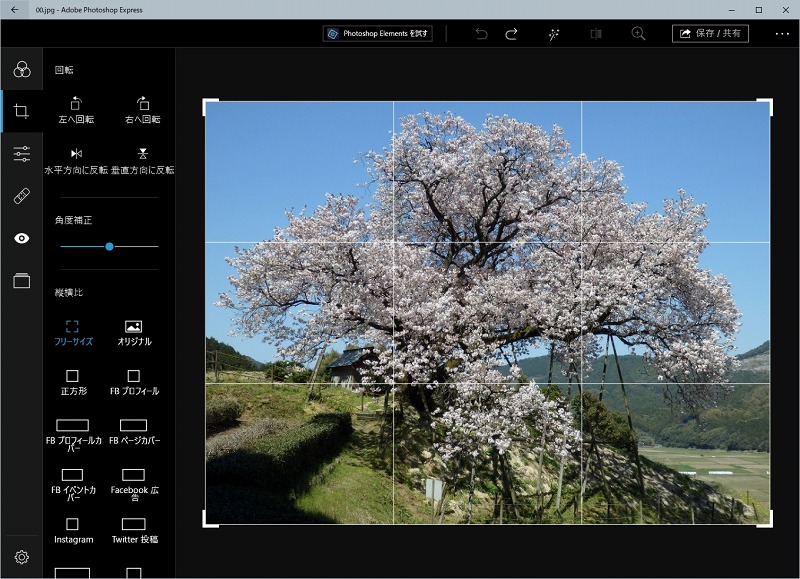Click the 角度補正 straighten slider handle
The height and width of the screenshot is (579, 800).
tap(109, 246)
